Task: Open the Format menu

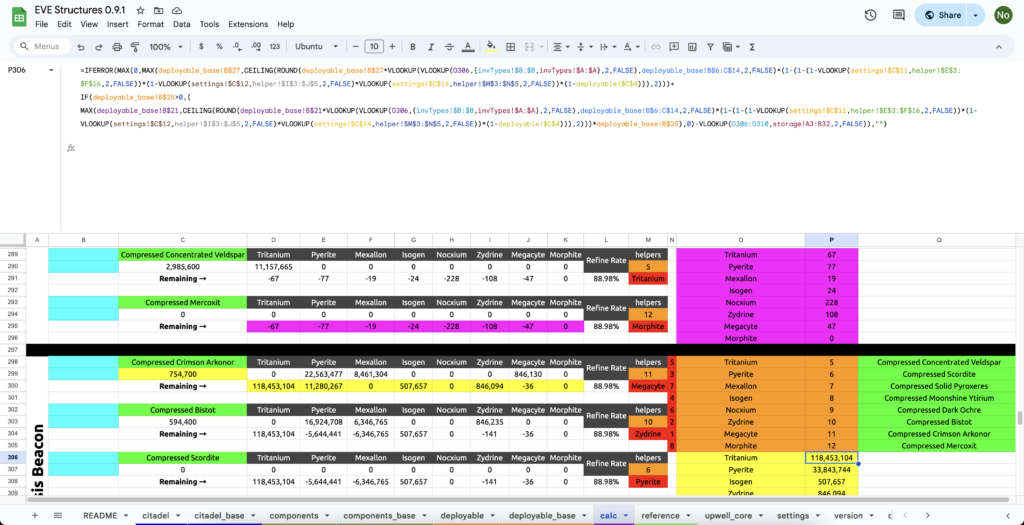Action: pyautogui.click(x=151, y=24)
